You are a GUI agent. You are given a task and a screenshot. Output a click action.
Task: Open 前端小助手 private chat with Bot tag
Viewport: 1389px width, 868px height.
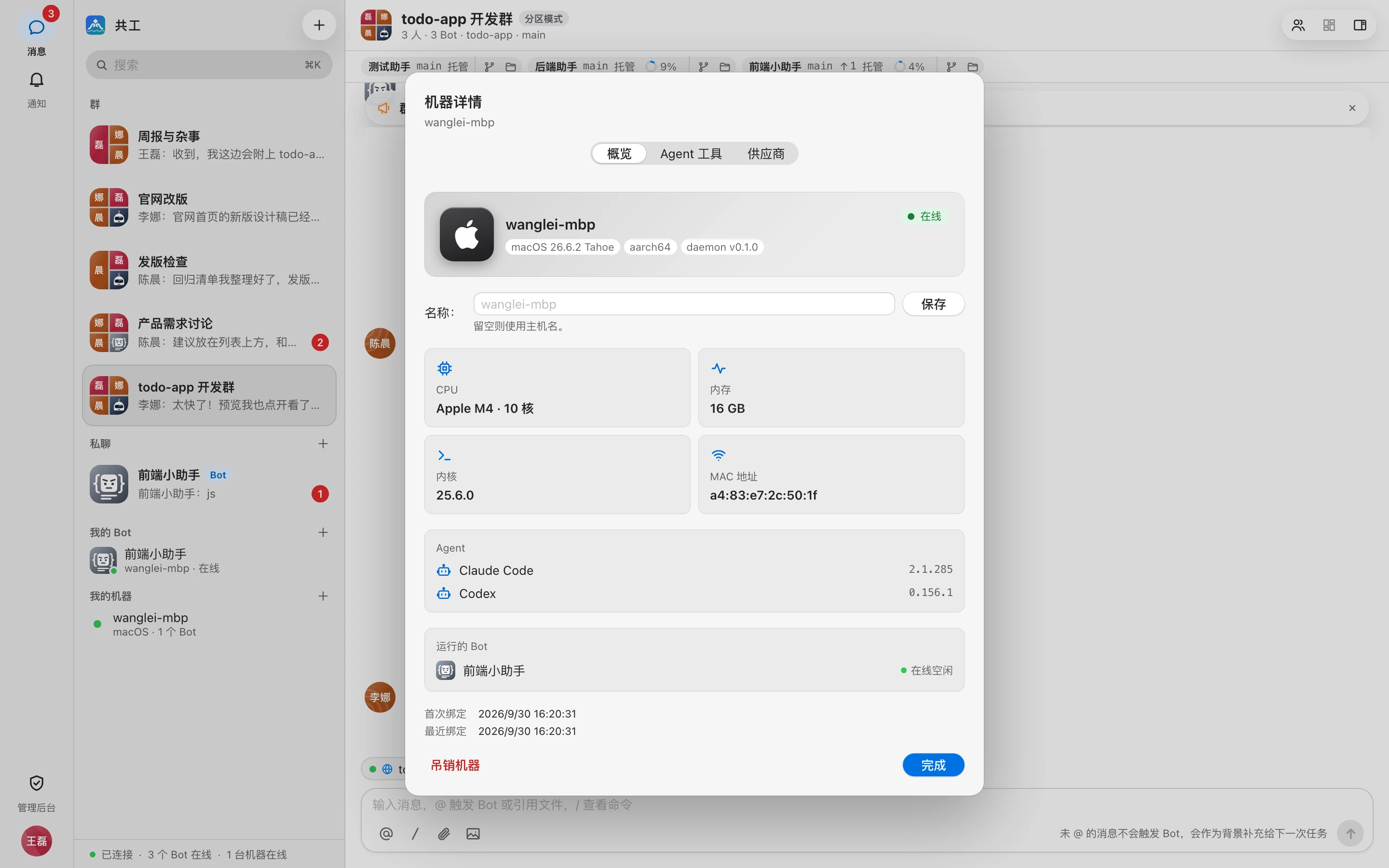click(209, 484)
